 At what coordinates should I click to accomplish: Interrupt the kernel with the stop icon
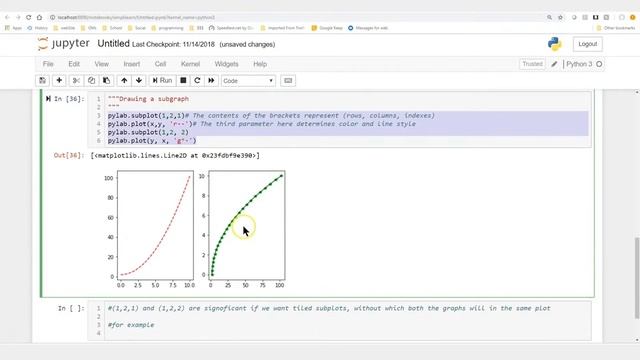(183, 80)
